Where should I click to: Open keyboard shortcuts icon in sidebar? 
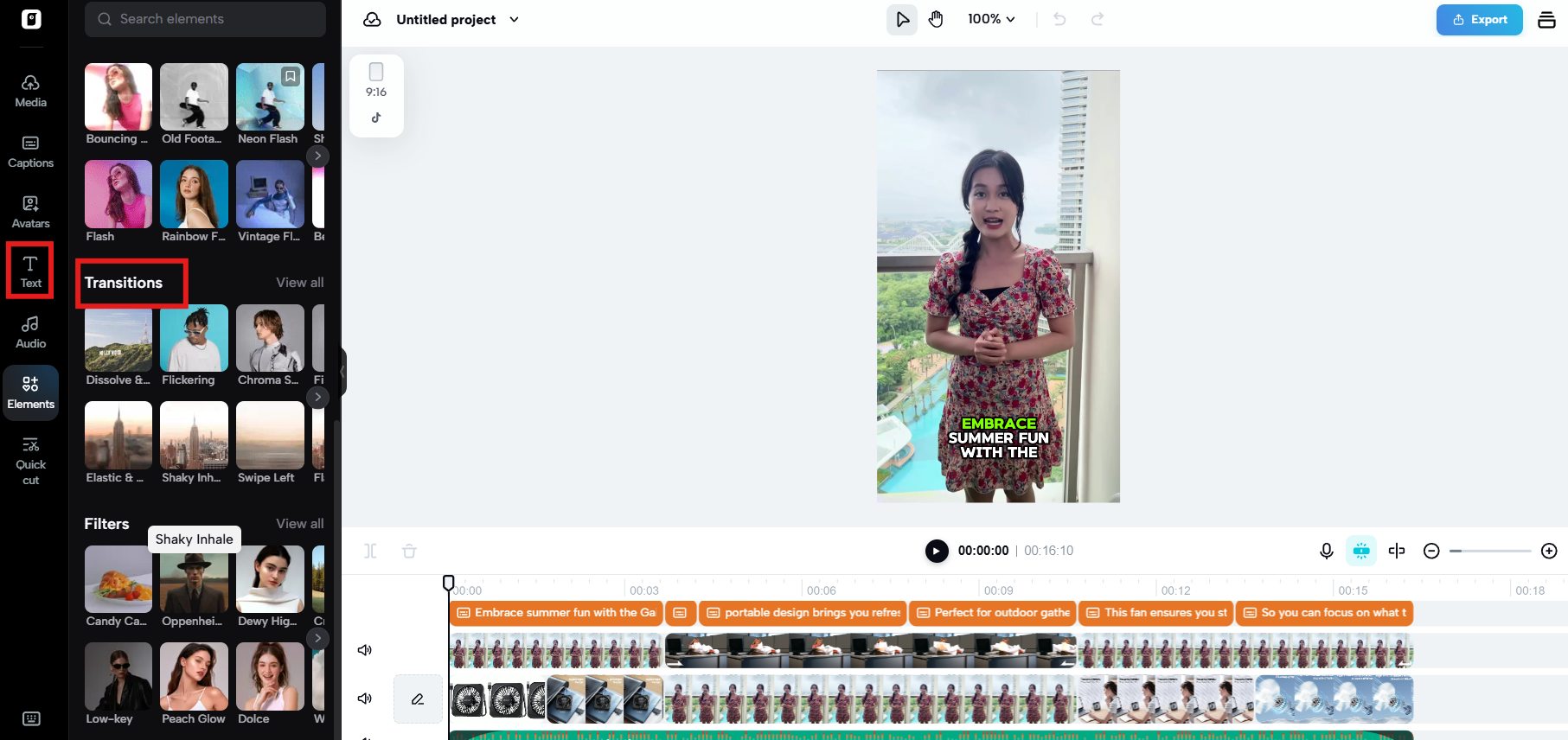tap(31, 718)
